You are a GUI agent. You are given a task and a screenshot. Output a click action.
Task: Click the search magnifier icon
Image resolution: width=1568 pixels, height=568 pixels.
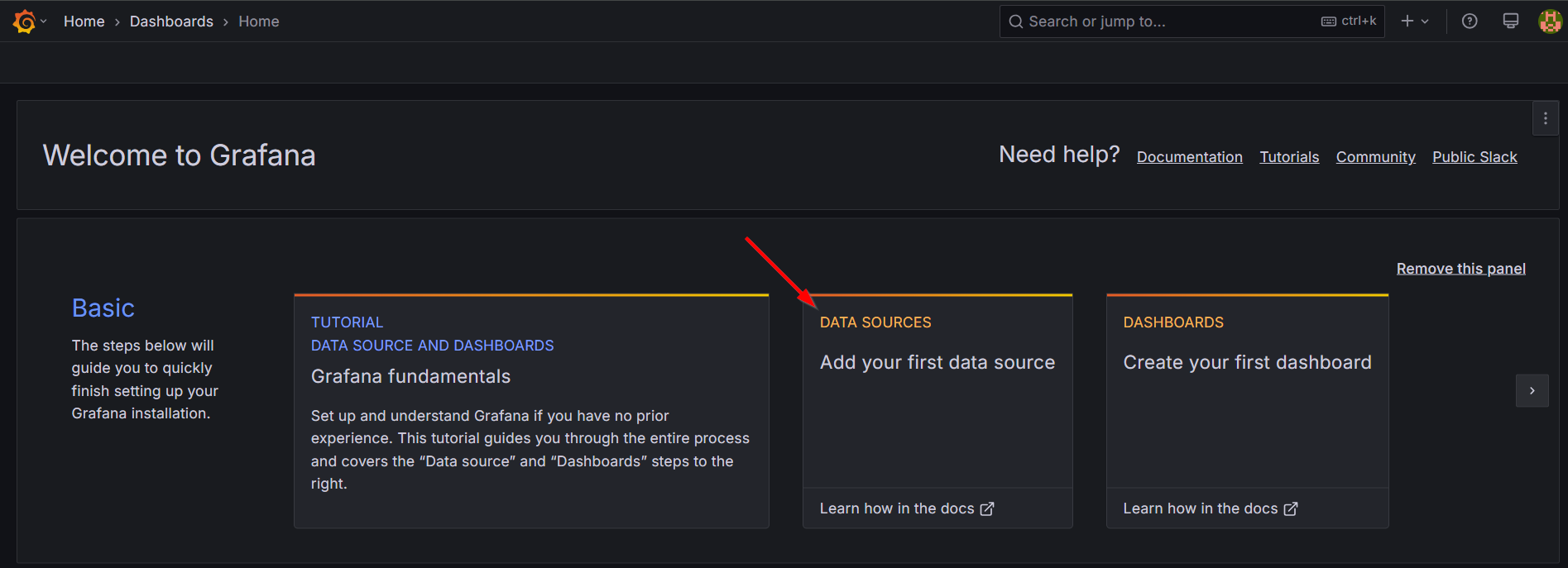coord(1015,21)
